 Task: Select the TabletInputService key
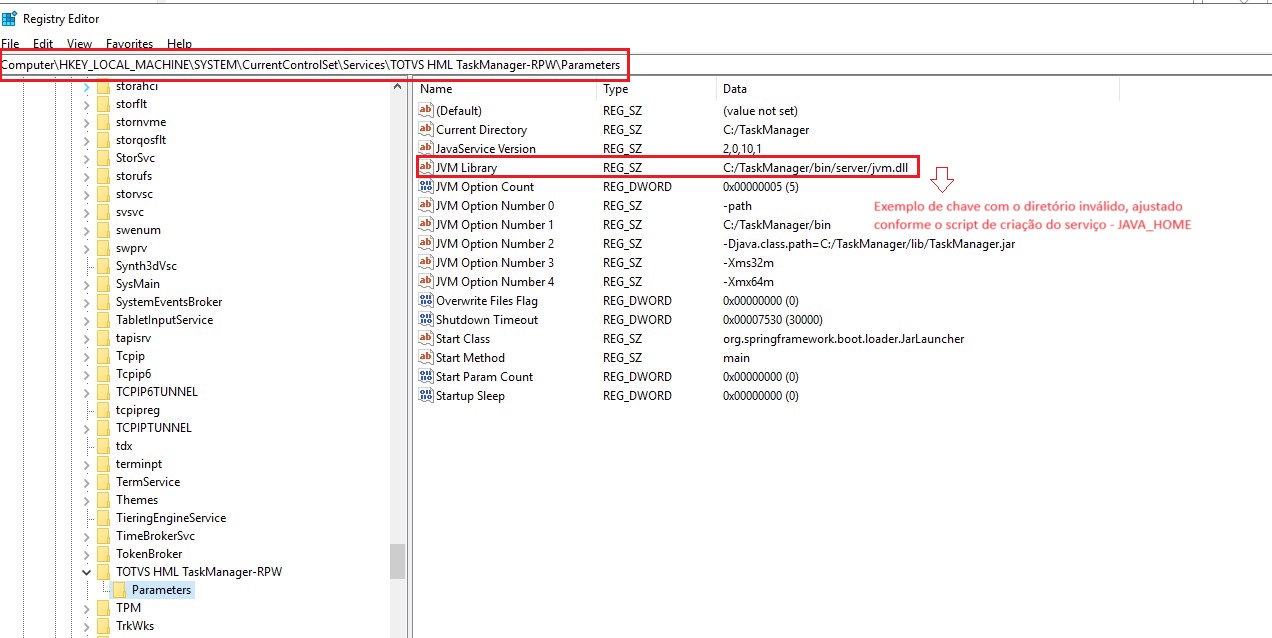coord(164,320)
